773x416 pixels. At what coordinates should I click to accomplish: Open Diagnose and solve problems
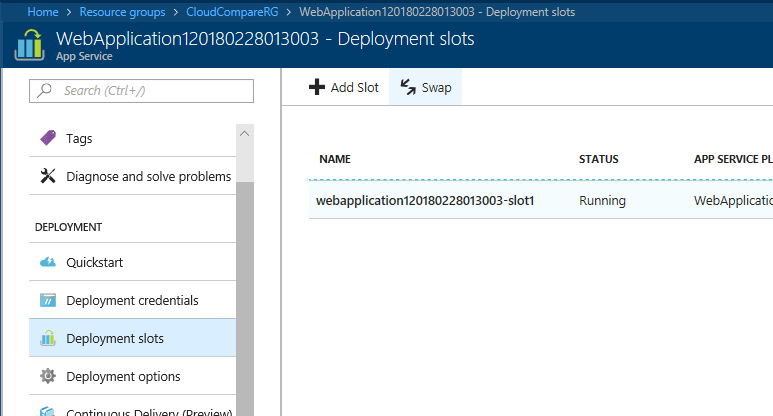[x=133, y=176]
